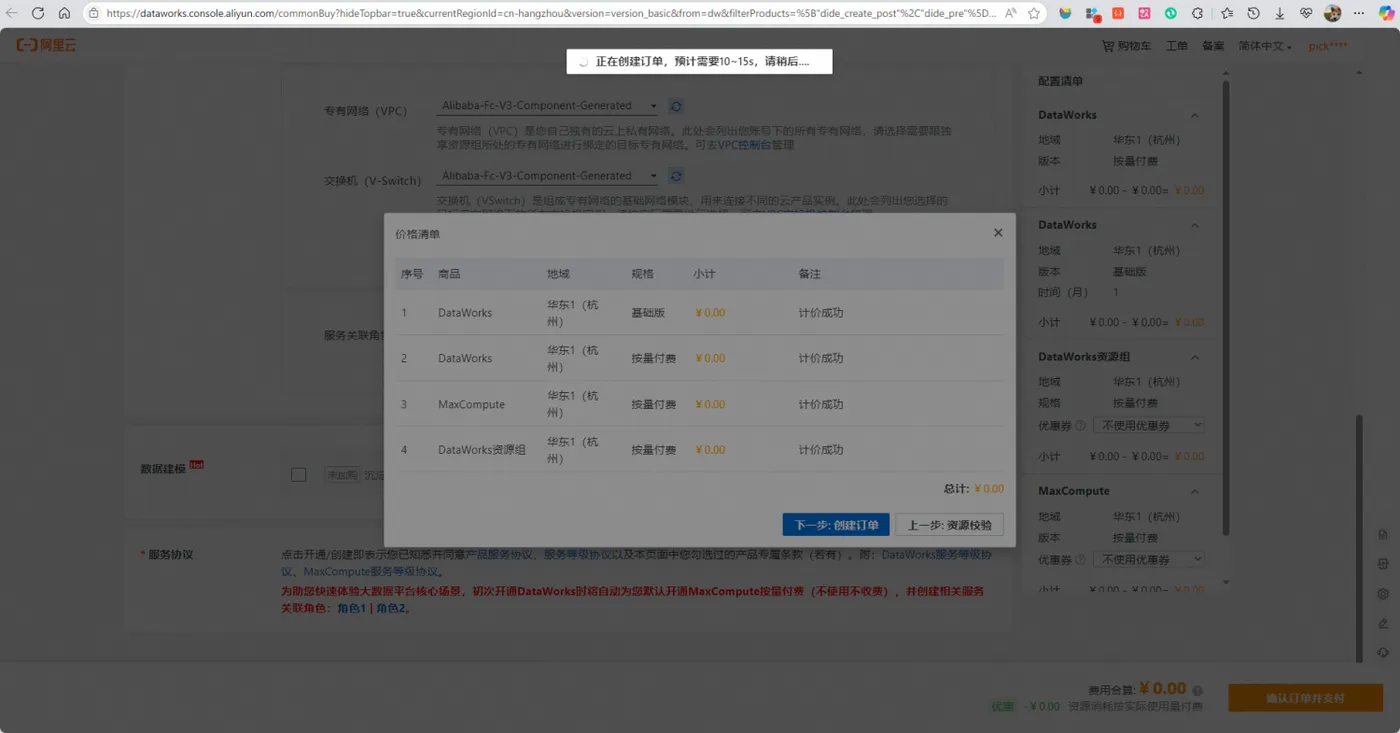The height and width of the screenshot is (733, 1400).
Task: Open the extension with the red badge
Action: [1092, 14]
